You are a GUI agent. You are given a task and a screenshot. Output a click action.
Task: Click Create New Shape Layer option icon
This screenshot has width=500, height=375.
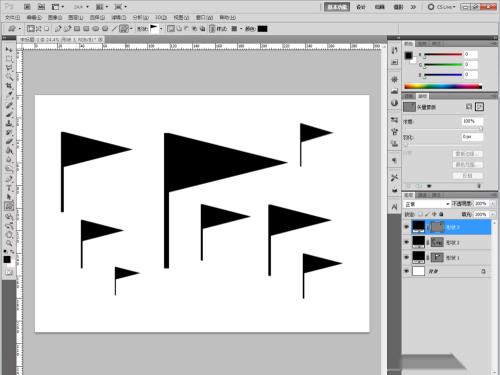tap(171, 29)
